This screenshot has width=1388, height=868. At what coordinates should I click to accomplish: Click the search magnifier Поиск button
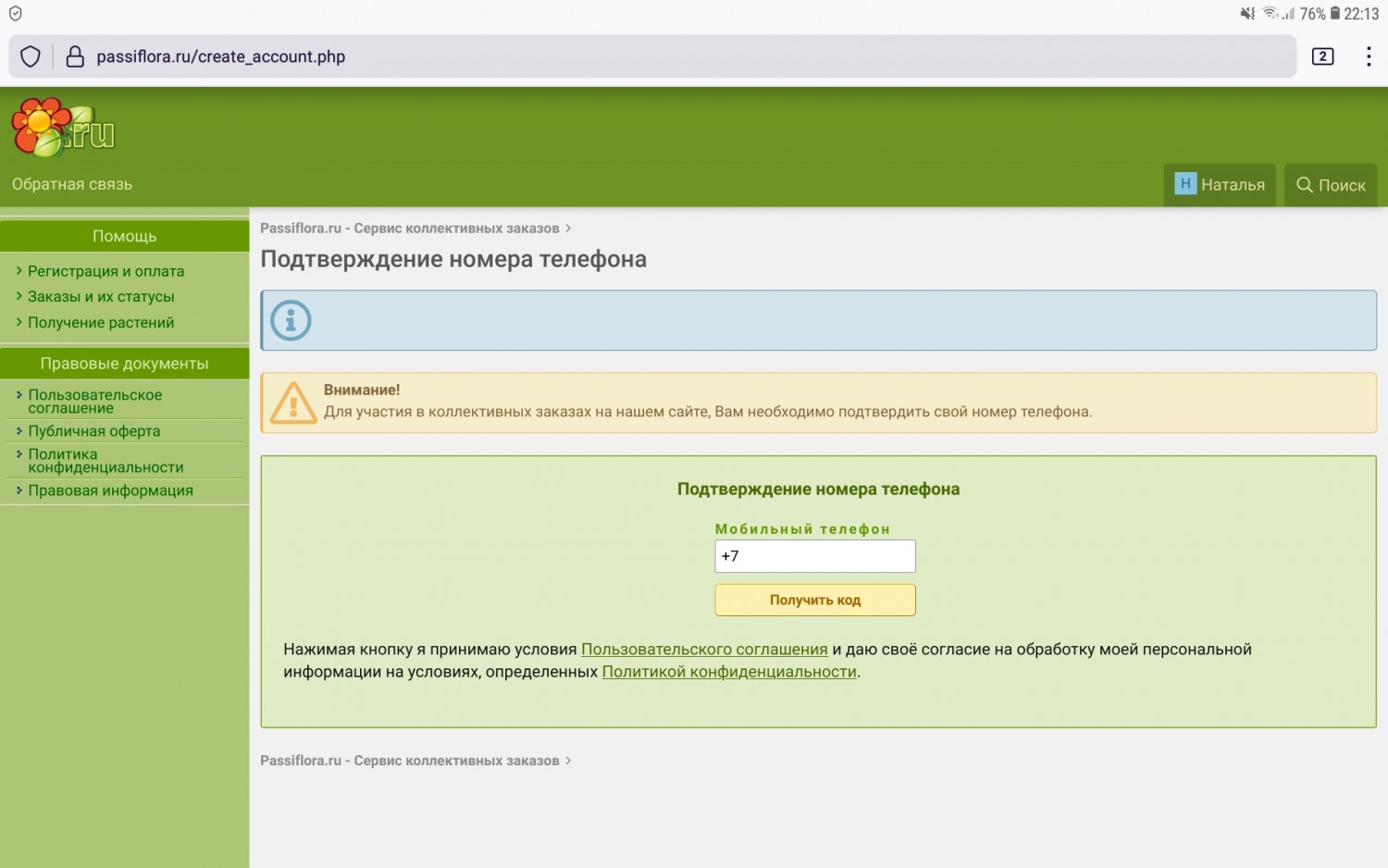(x=1331, y=185)
